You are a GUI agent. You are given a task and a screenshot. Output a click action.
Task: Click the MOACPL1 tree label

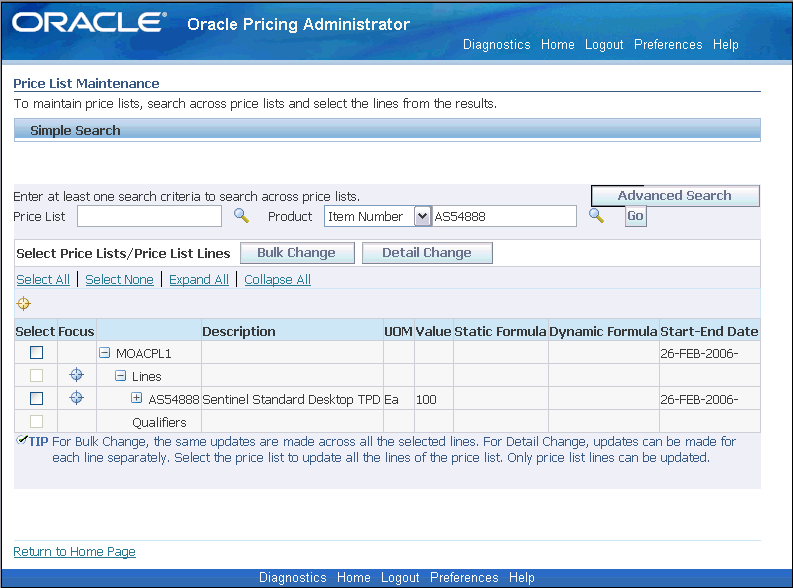coord(144,353)
